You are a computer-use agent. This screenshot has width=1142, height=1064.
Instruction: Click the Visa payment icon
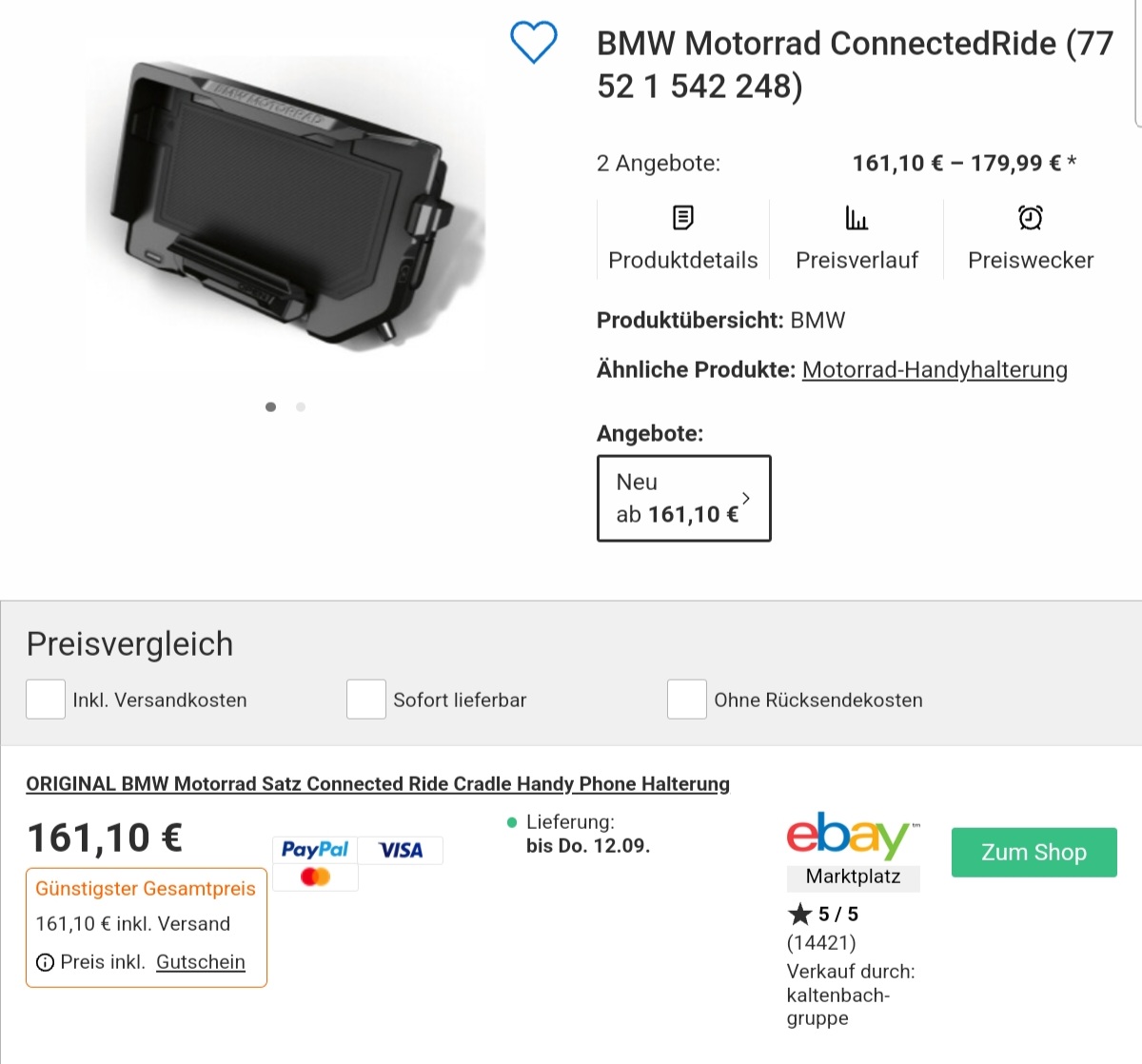pos(401,850)
